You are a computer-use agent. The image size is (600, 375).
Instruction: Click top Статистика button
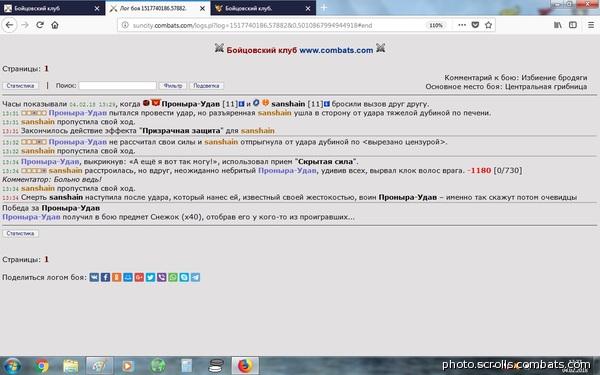coord(20,86)
